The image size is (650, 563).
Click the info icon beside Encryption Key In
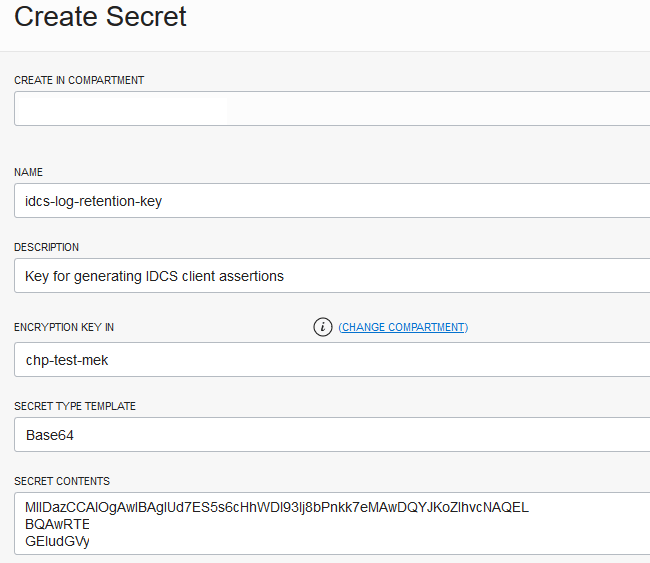pyautogui.click(x=322, y=327)
